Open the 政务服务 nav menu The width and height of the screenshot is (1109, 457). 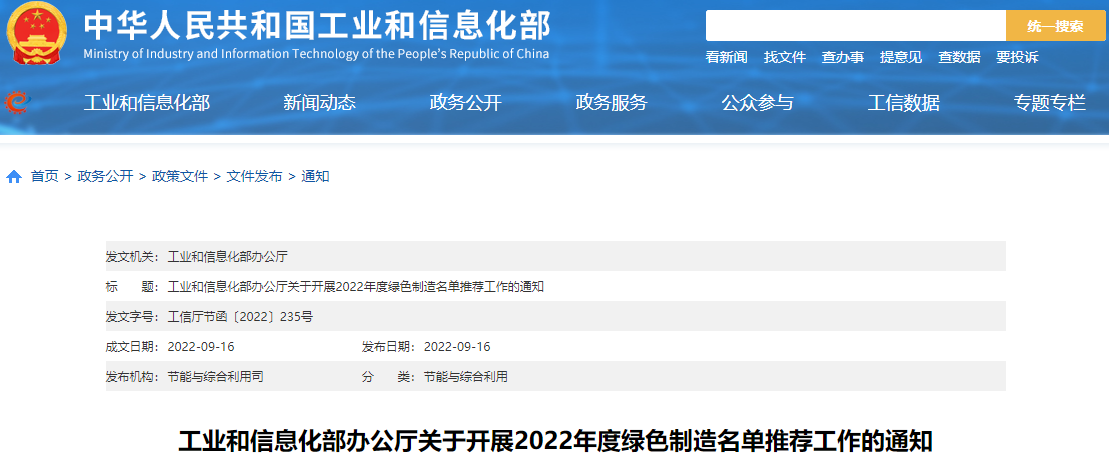tap(611, 102)
